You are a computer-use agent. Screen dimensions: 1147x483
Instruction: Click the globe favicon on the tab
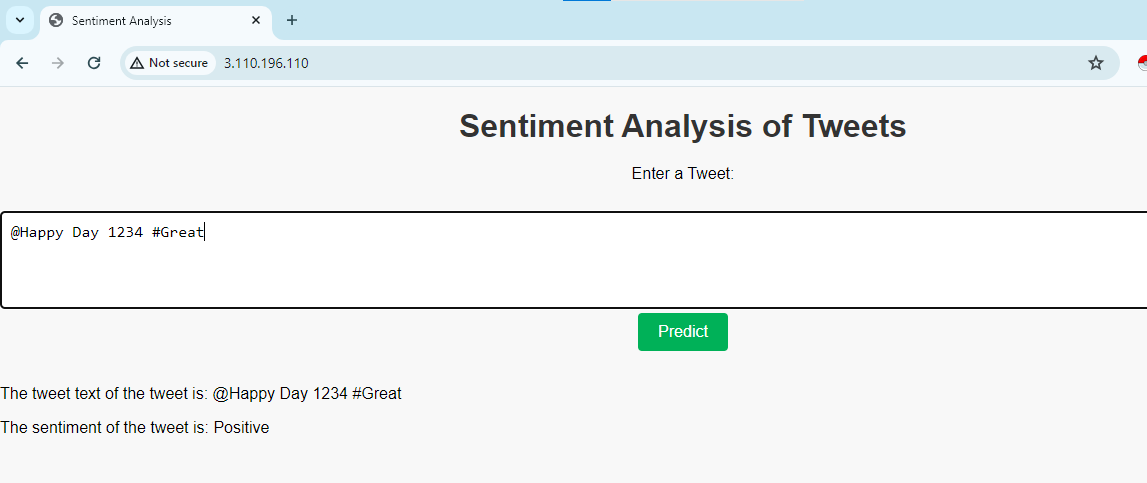tap(56, 20)
